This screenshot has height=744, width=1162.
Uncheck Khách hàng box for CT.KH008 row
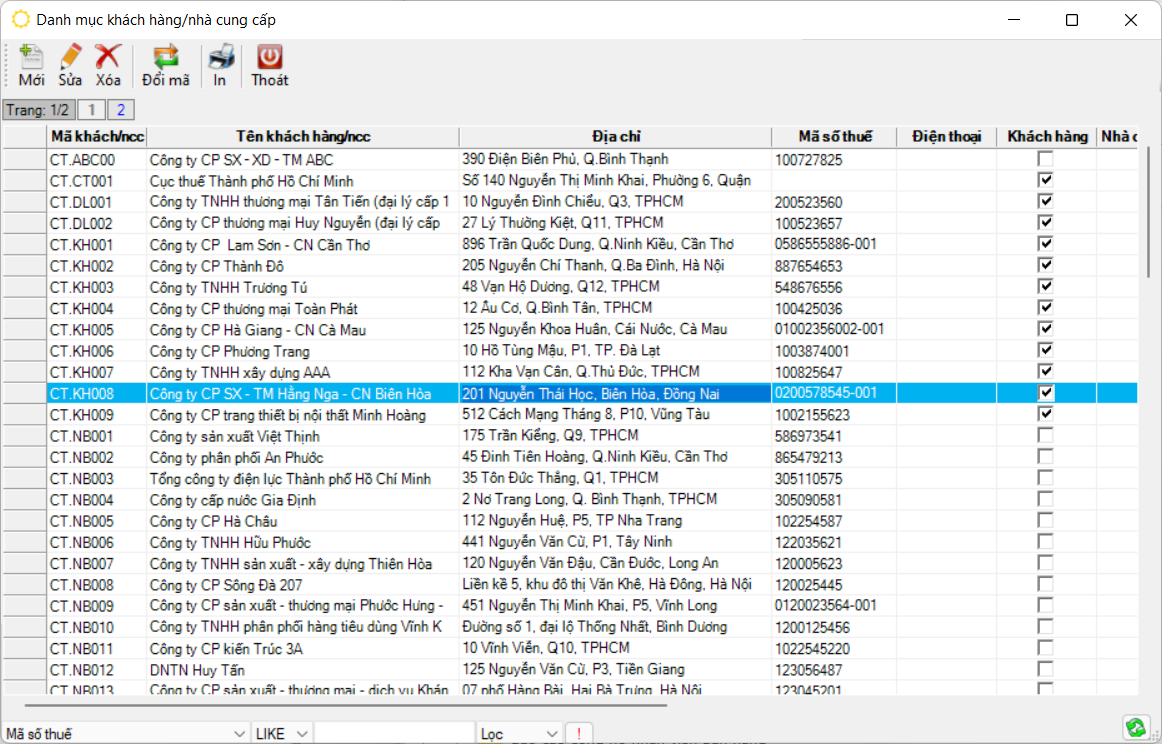pyautogui.click(x=1045, y=393)
